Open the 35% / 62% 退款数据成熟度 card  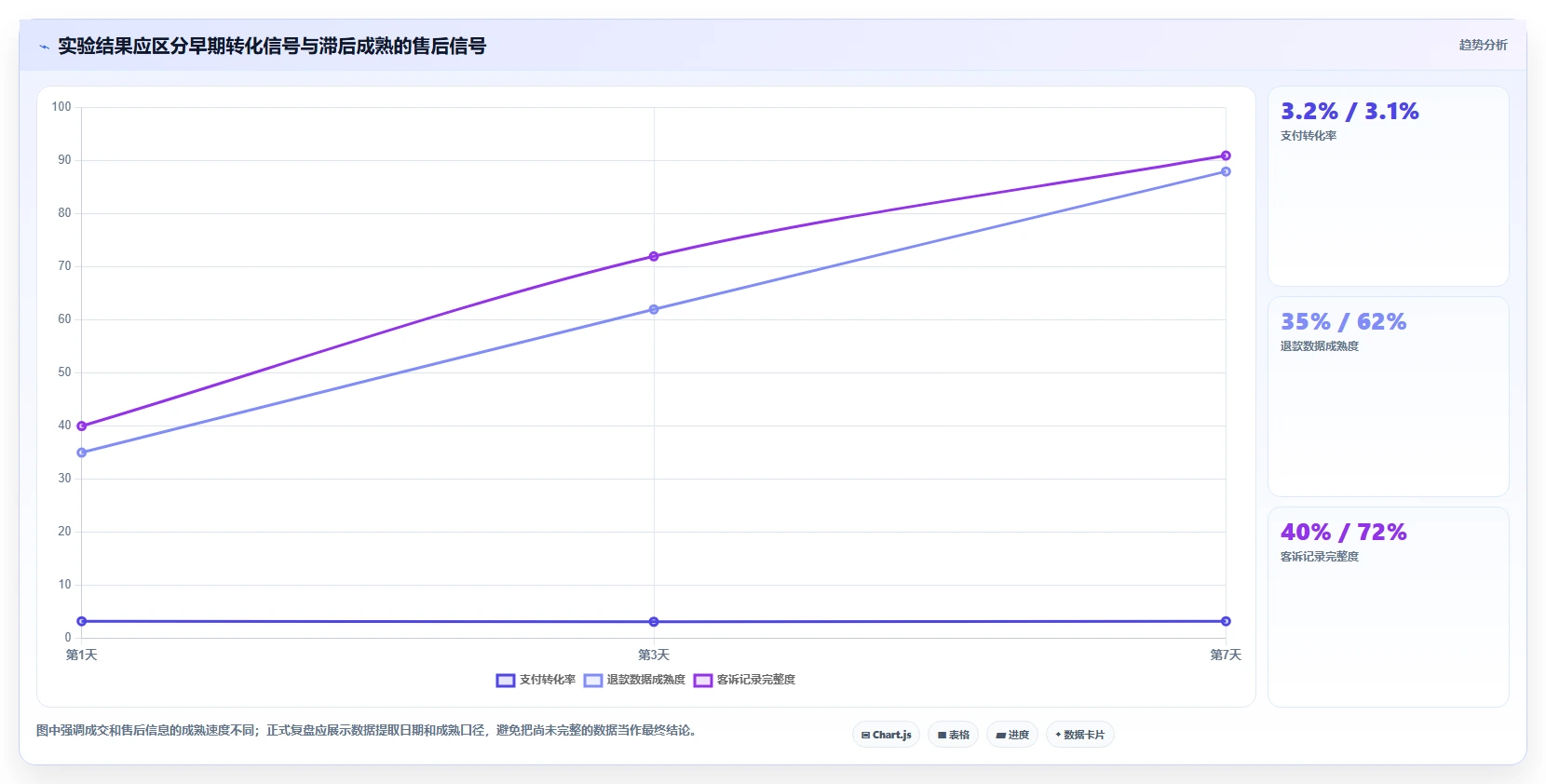(1388, 397)
